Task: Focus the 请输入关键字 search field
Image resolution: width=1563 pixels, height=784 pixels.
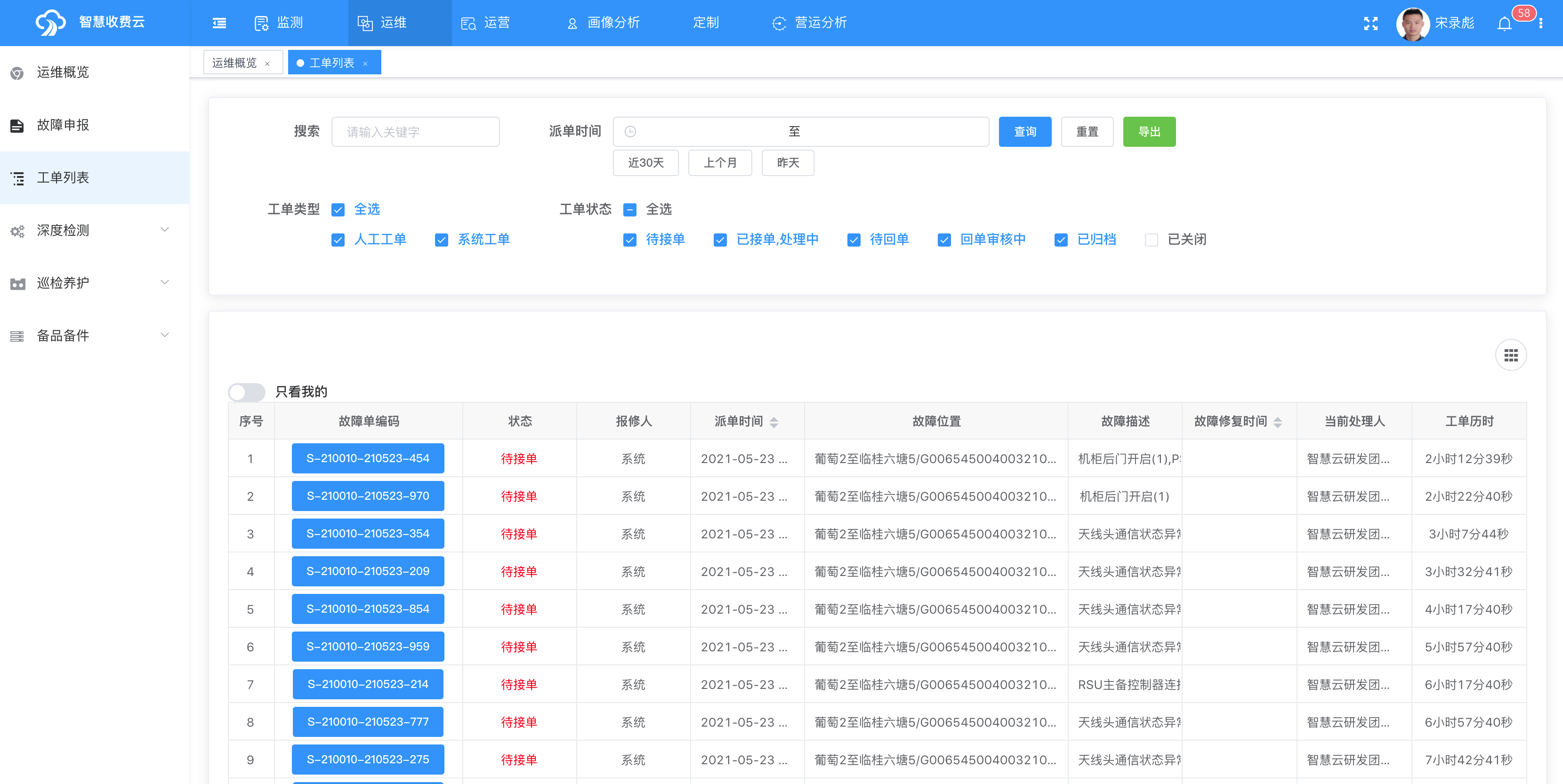Action: point(416,132)
